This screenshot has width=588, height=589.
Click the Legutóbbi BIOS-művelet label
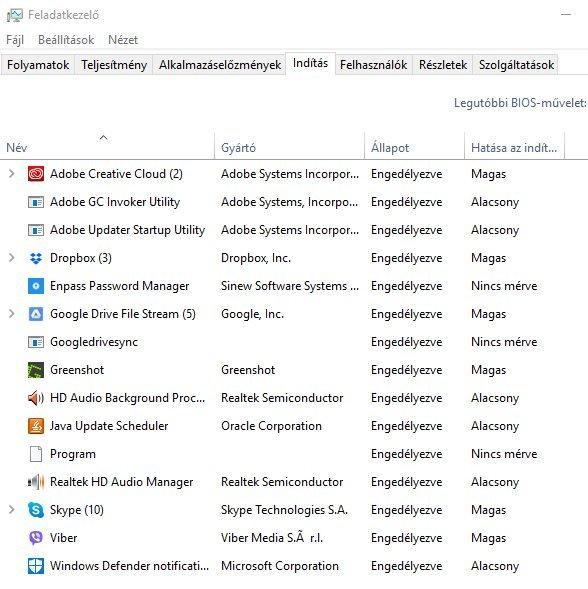[x=520, y=103]
